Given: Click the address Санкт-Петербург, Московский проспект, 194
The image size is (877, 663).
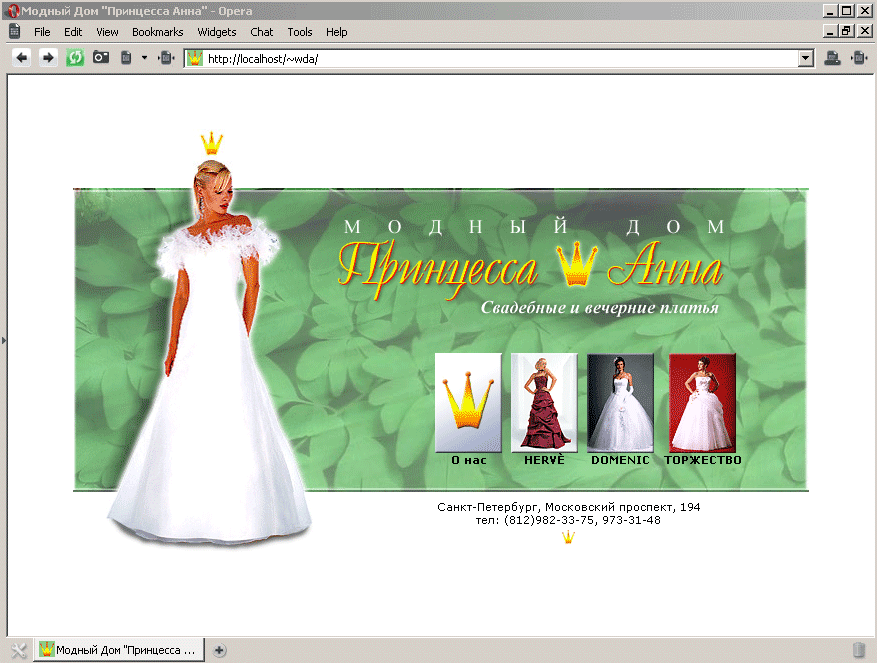Looking at the screenshot, I should click(568, 507).
